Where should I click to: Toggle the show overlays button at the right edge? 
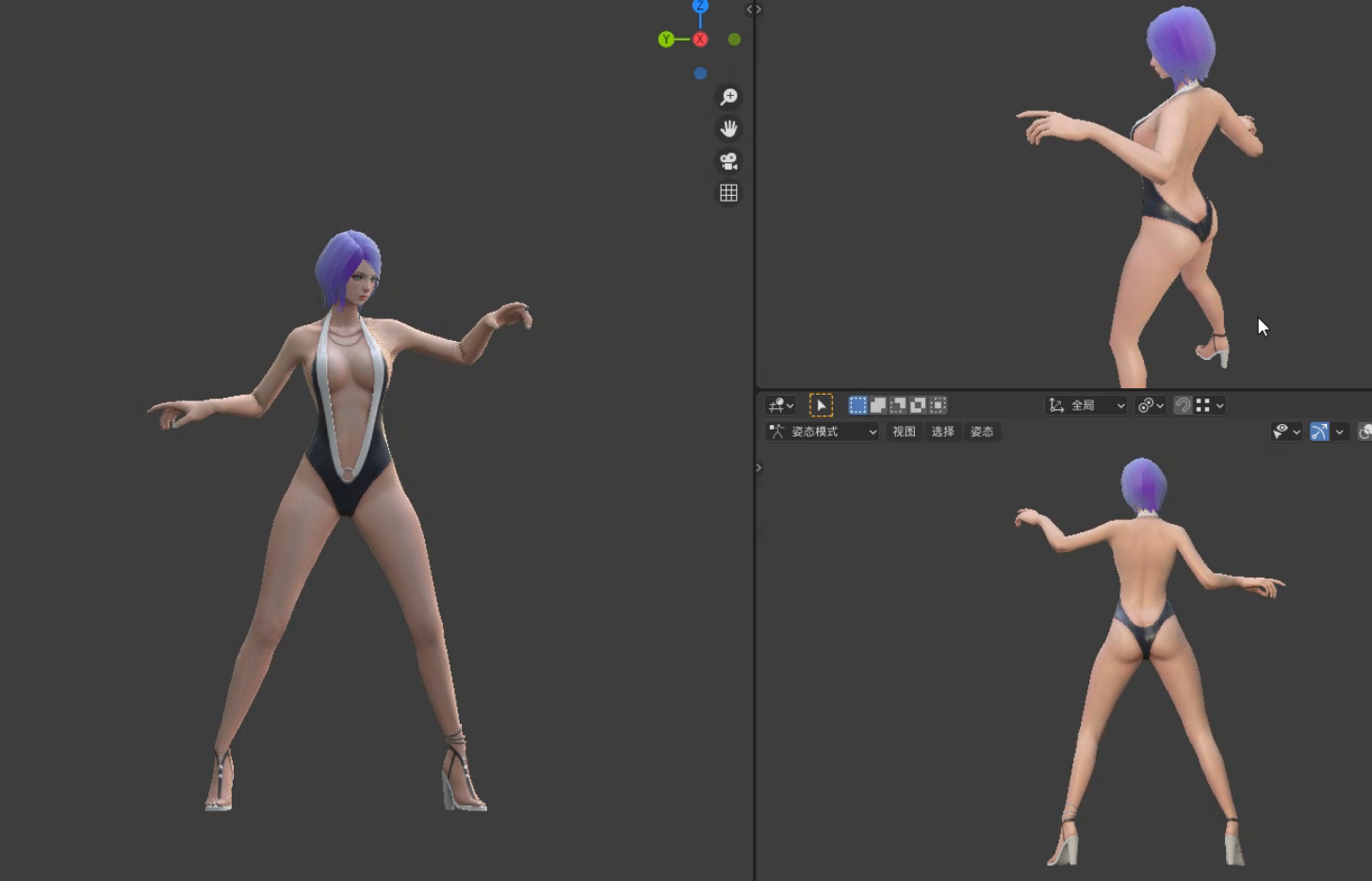(1364, 432)
